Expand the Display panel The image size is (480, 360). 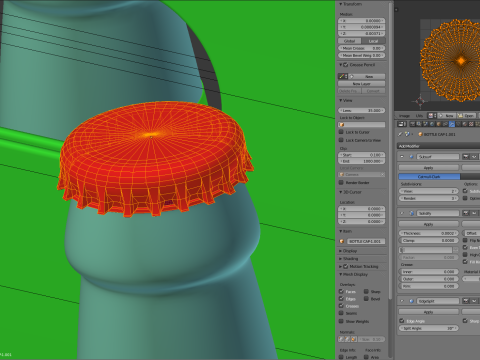[x=341, y=251]
